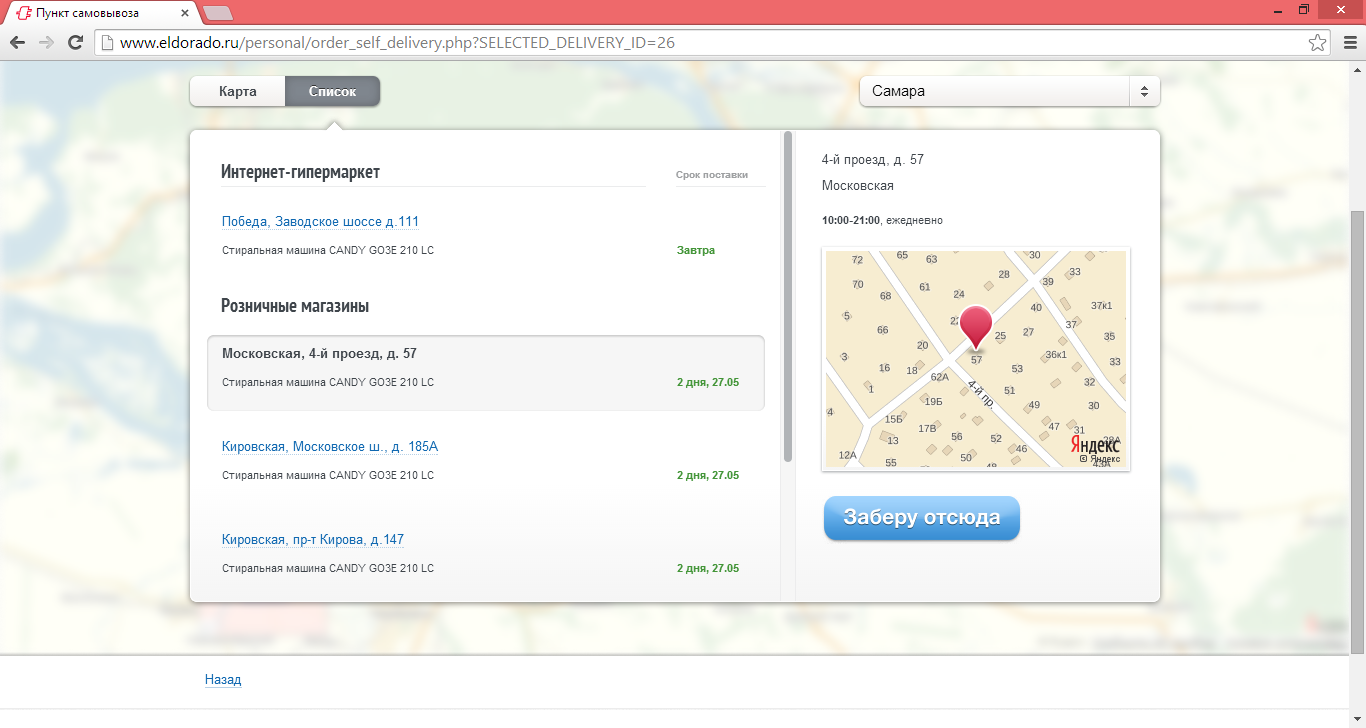Click the page scrollbar up arrow
Image resolution: width=1366 pixels, height=728 pixels.
point(1357,68)
